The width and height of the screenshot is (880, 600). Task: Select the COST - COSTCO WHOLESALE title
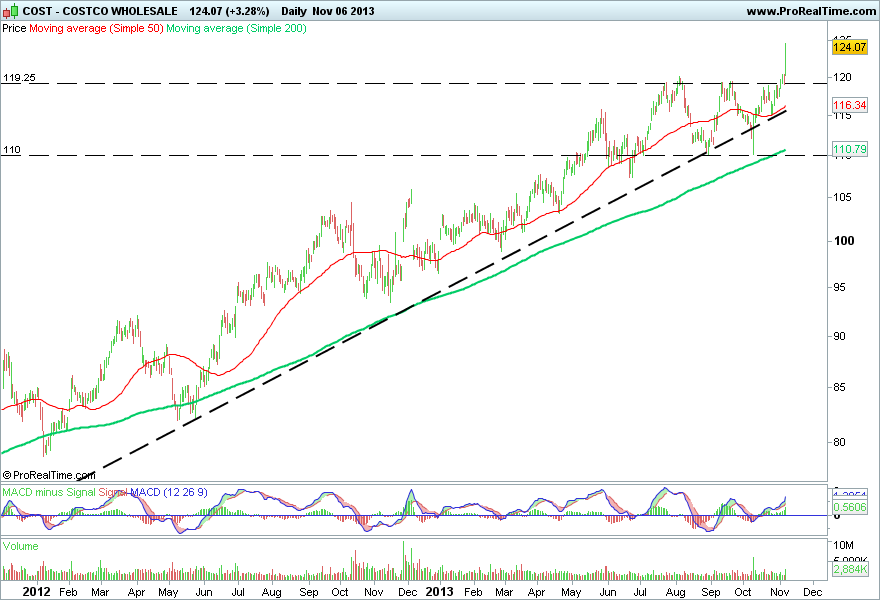click(100, 11)
